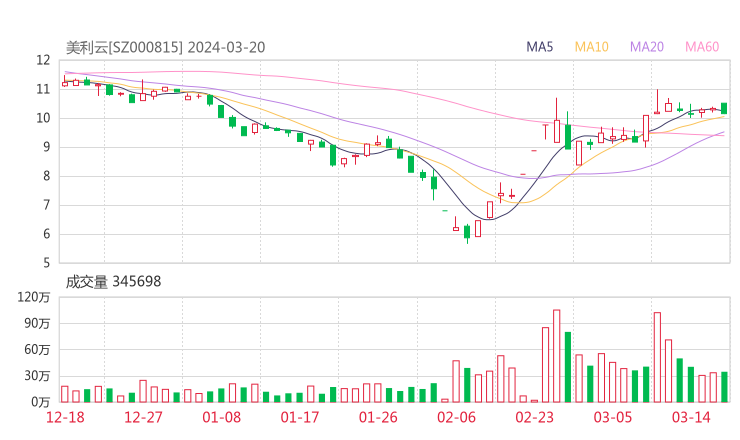The height and width of the screenshot is (440, 740).
Task: Click the 03-14 date axis label
Action: (691, 417)
